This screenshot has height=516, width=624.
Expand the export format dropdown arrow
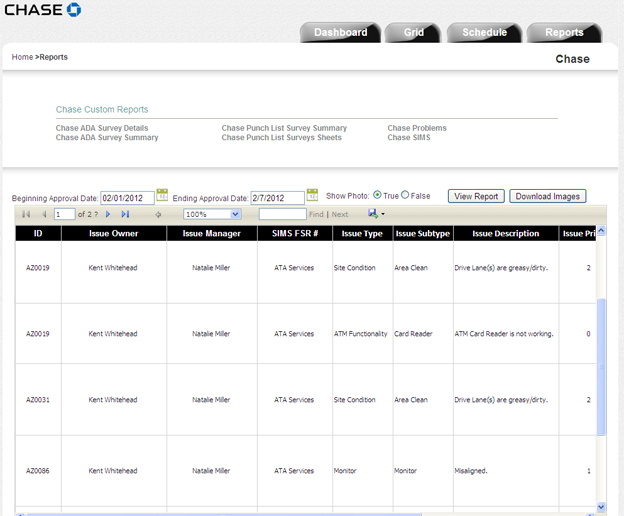[x=383, y=214]
